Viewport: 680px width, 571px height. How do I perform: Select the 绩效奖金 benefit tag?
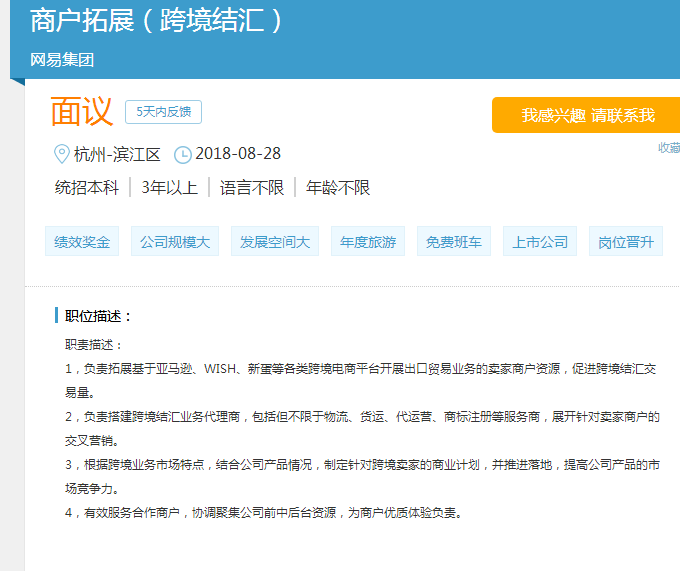[82, 241]
